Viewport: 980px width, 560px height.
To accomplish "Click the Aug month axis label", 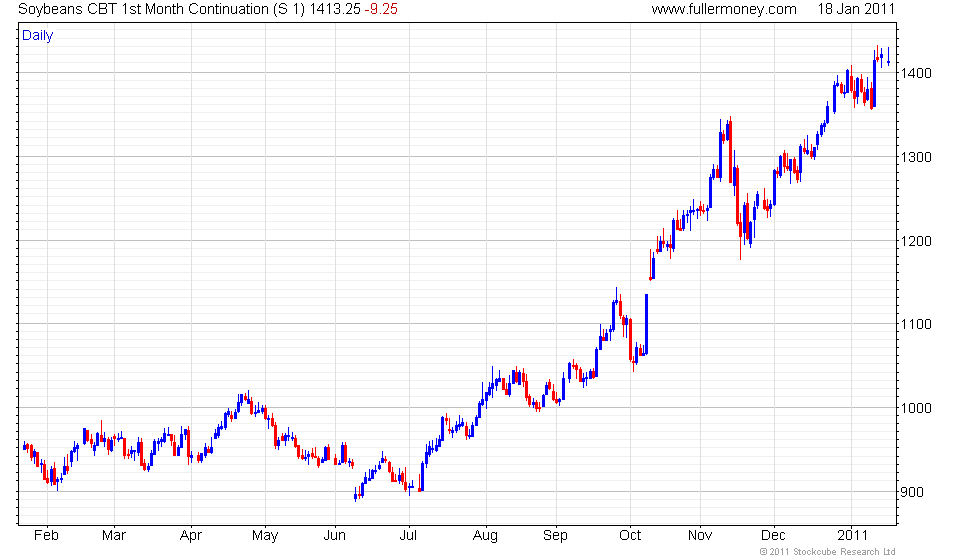I will [x=485, y=536].
